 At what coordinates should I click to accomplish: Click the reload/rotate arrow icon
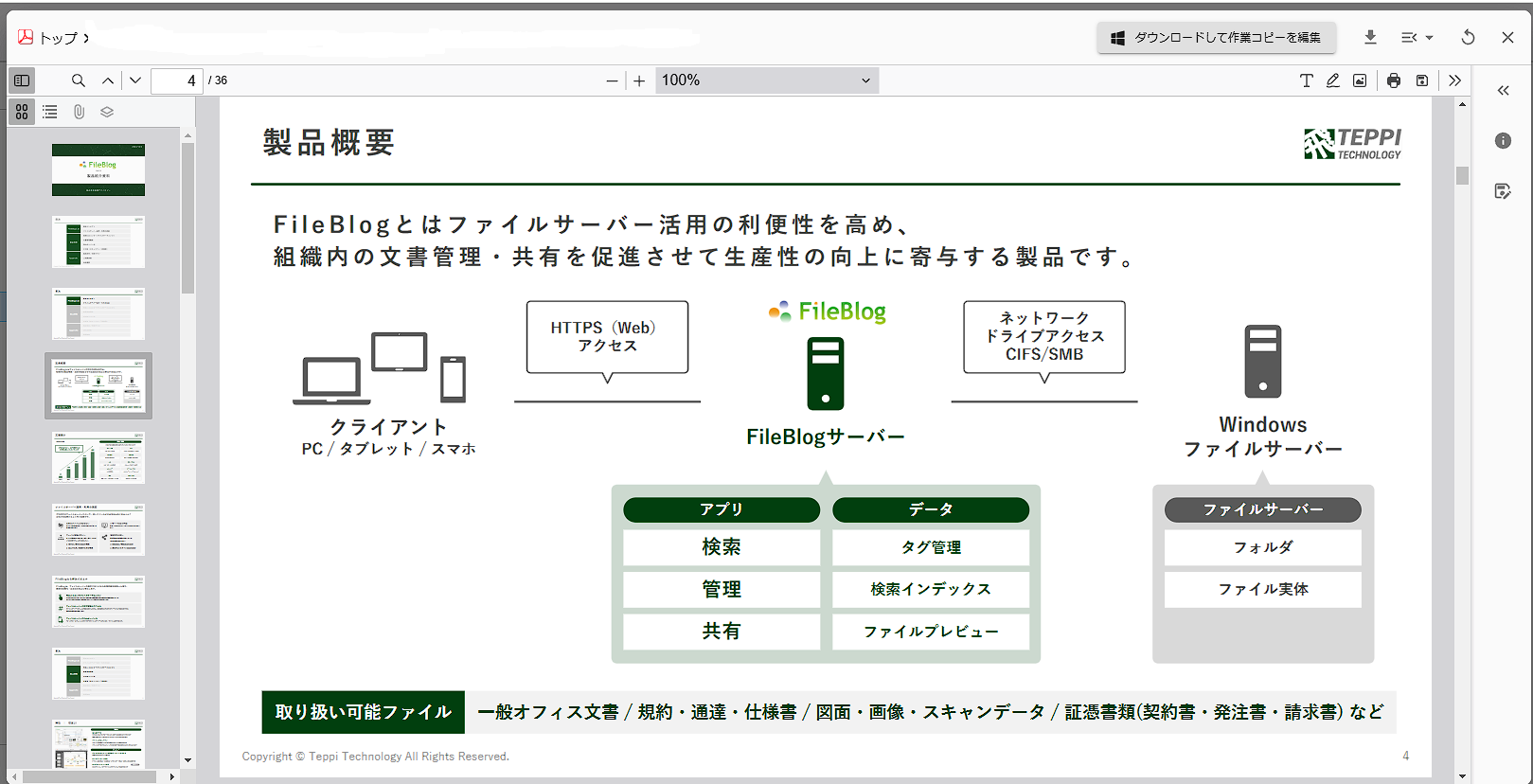click(x=1468, y=37)
